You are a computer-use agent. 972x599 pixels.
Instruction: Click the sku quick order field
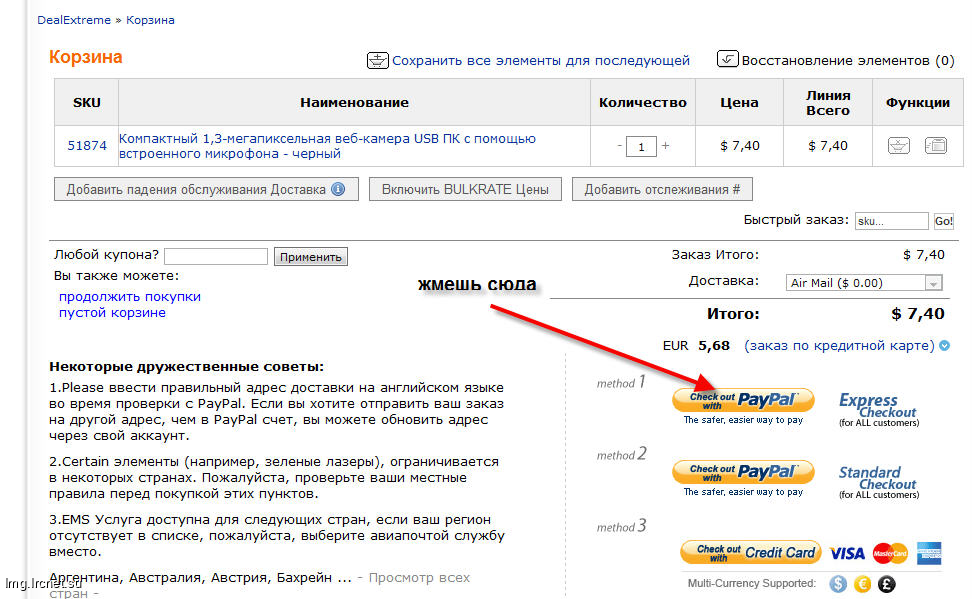point(891,221)
